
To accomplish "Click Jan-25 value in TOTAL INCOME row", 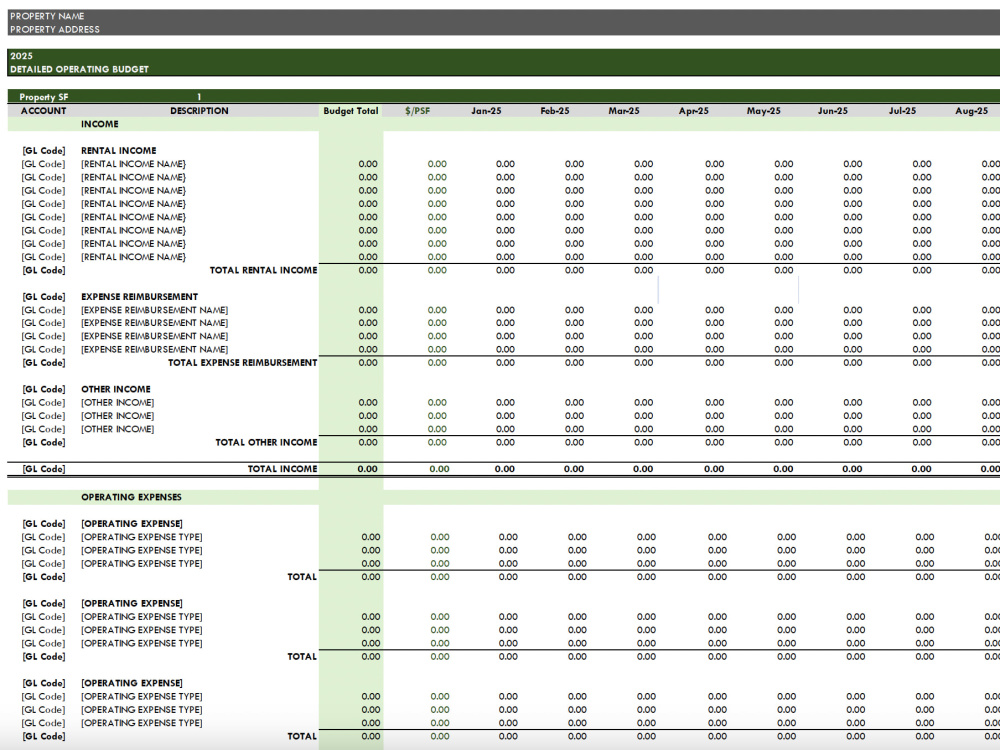I will 504,469.
